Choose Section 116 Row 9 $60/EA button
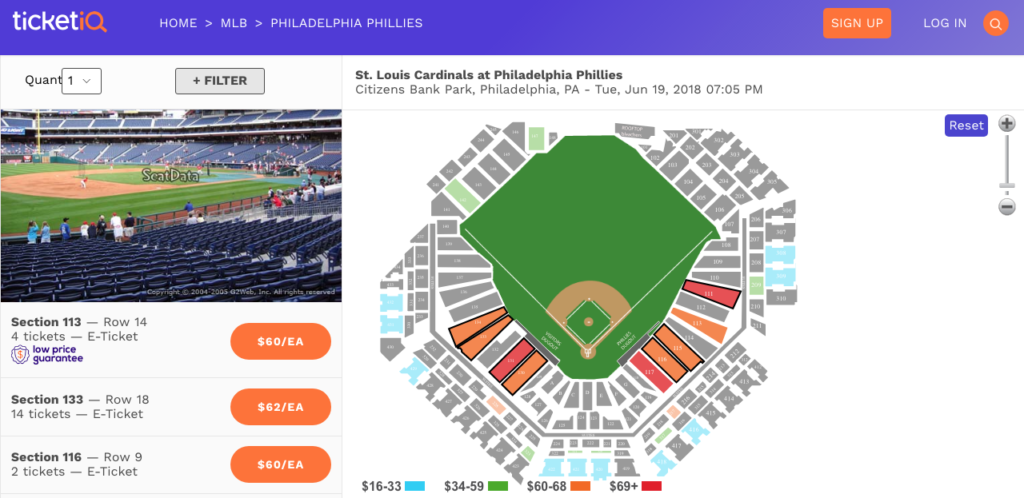 coord(280,464)
